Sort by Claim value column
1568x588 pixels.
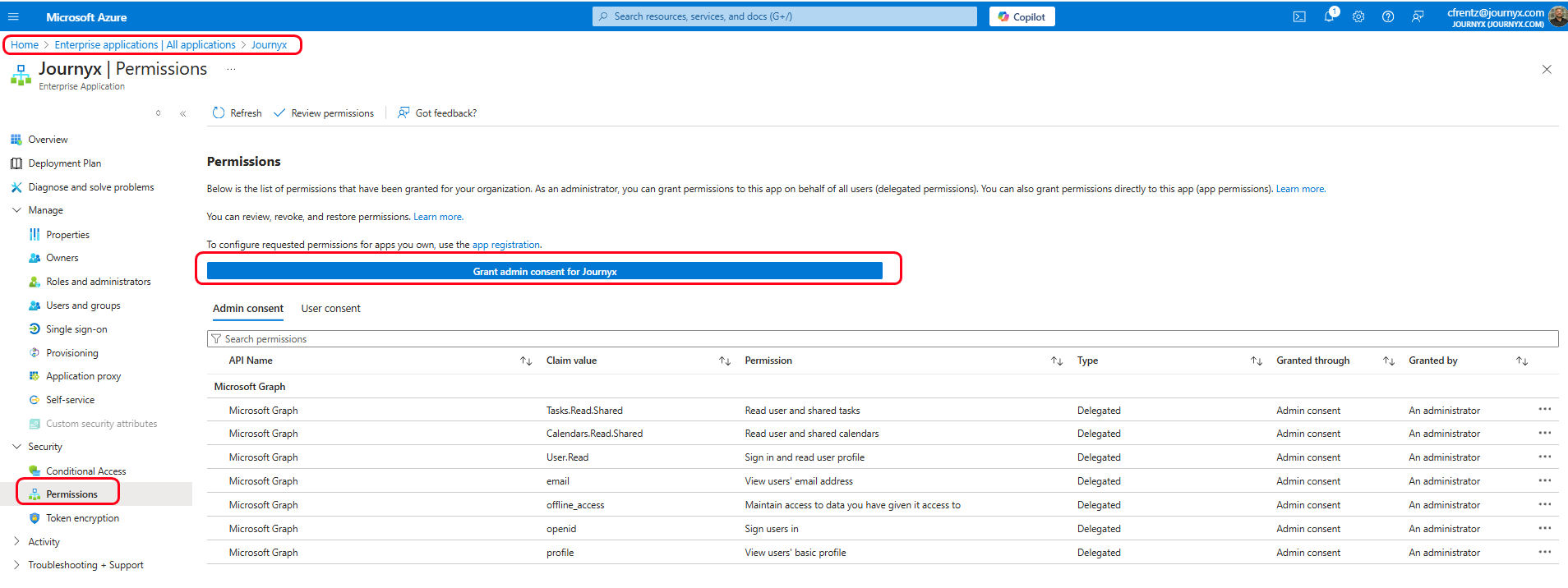click(725, 361)
